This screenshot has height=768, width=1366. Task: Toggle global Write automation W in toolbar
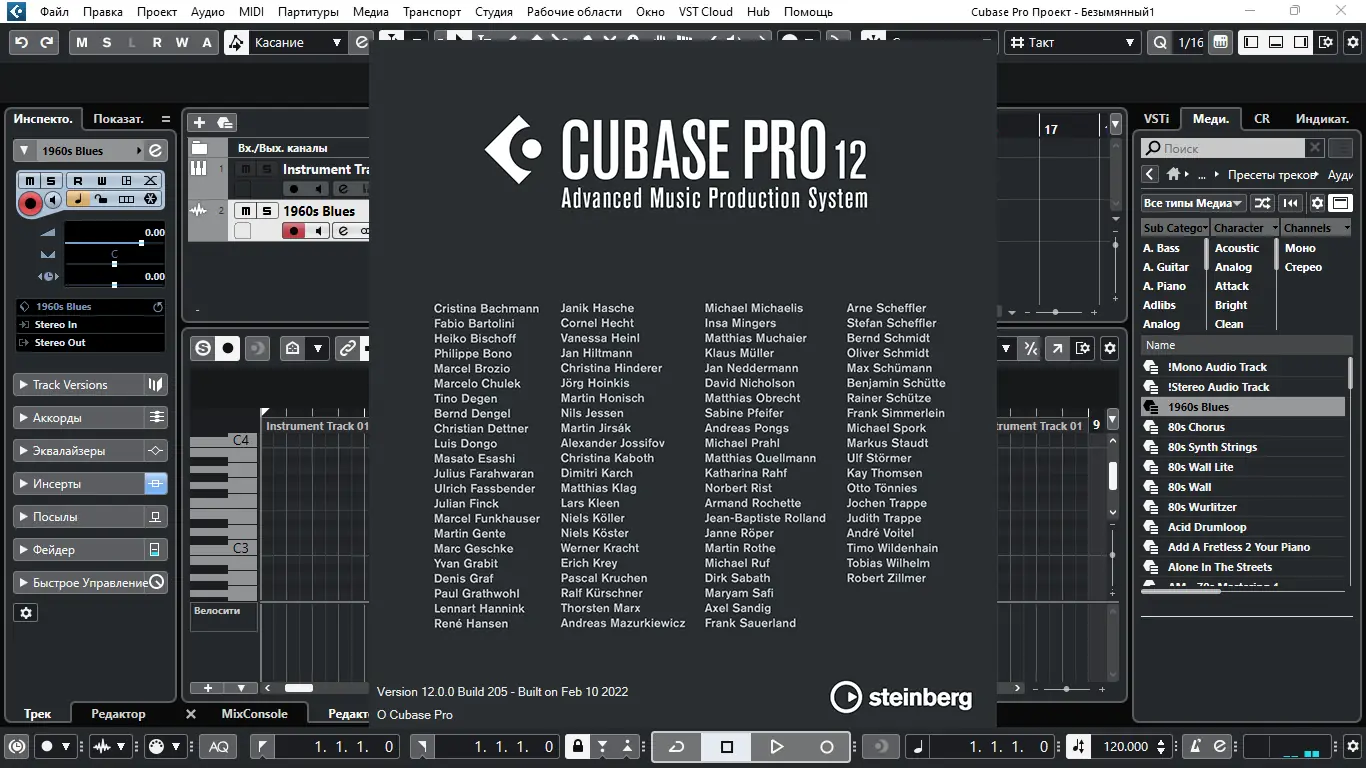point(182,43)
